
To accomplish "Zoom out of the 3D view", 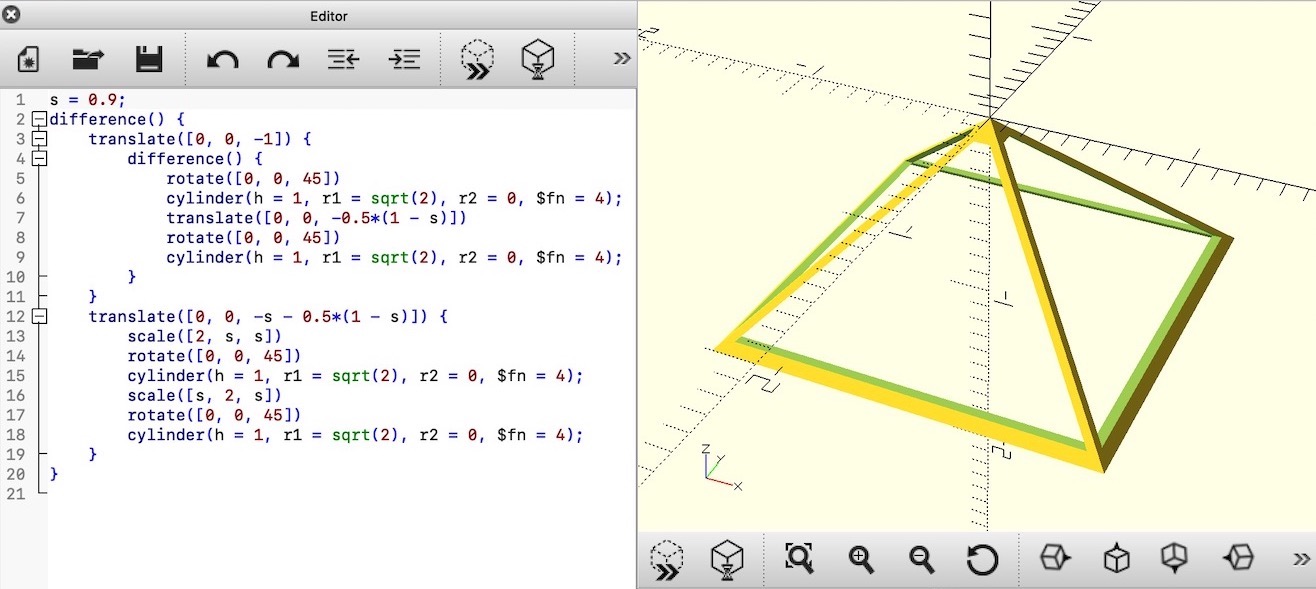I will pos(921,559).
